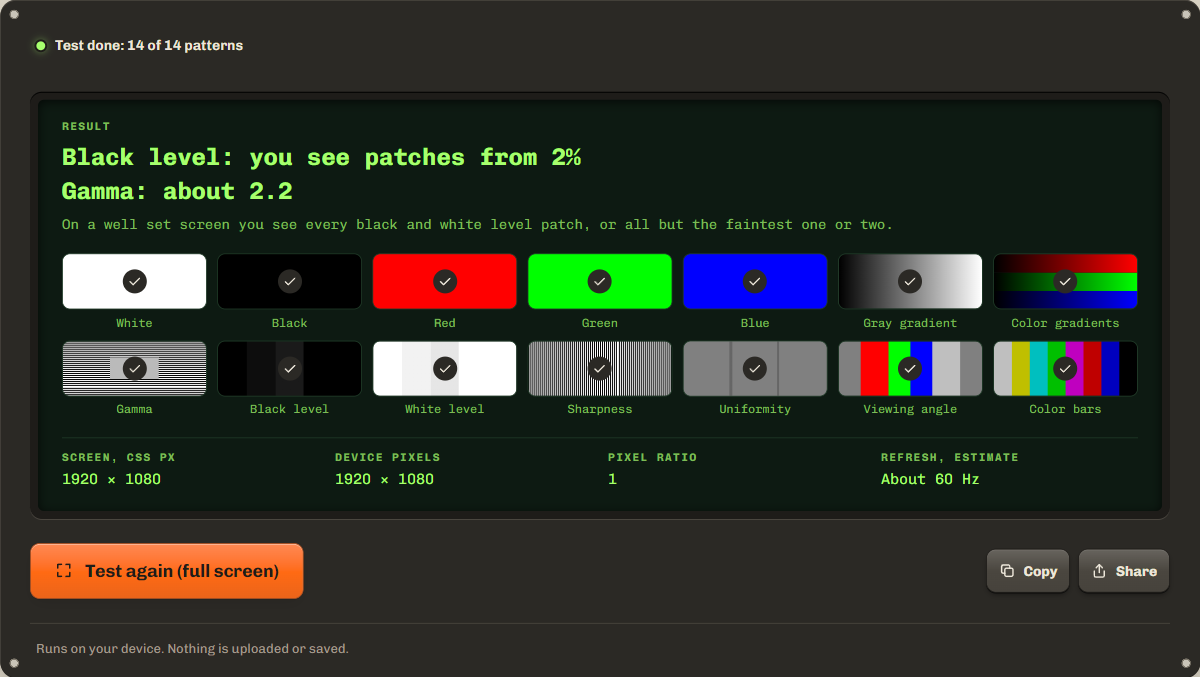The image size is (1200, 677).
Task: Click the 'Gamma: about 2.2' heading
Action: (177, 192)
